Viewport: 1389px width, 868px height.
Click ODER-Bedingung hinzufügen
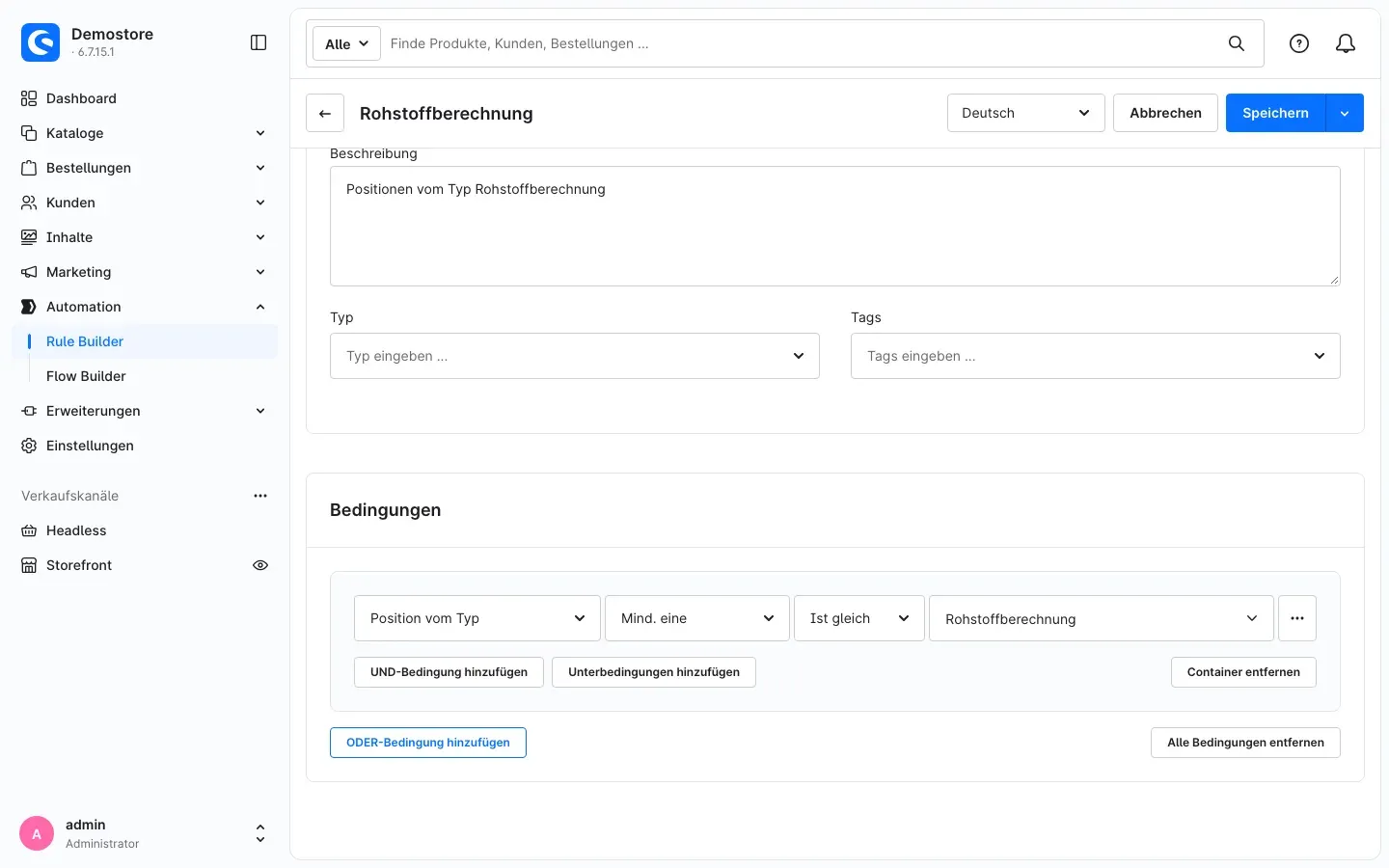coord(428,743)
